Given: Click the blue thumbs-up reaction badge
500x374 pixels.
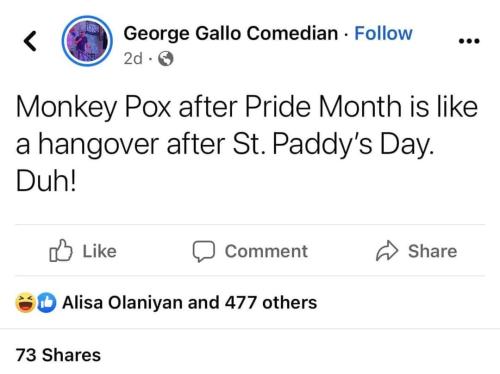Looking at the screenshot, I should click(x=46, y=303).
